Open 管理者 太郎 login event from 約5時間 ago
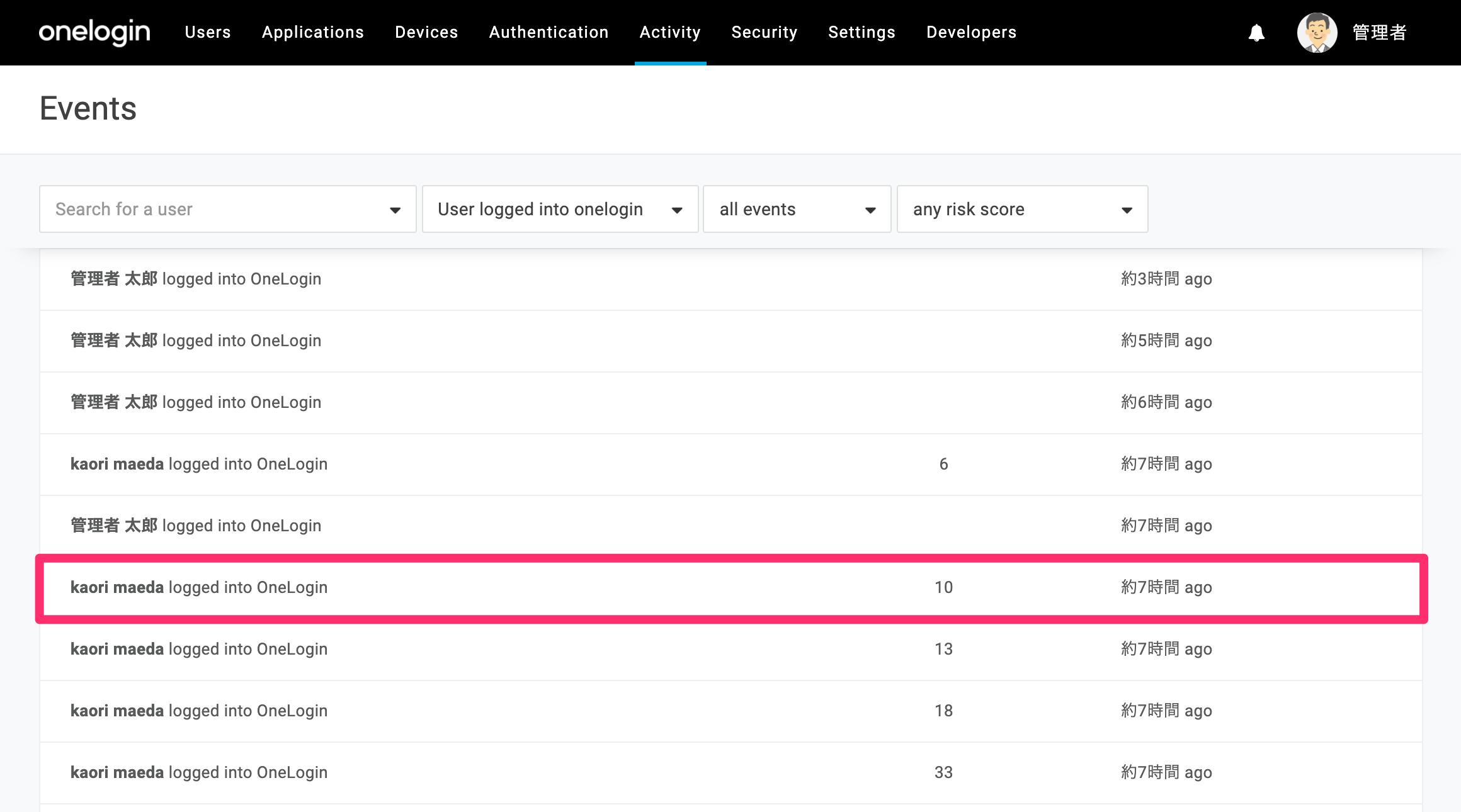 click(x=730, y=341)
